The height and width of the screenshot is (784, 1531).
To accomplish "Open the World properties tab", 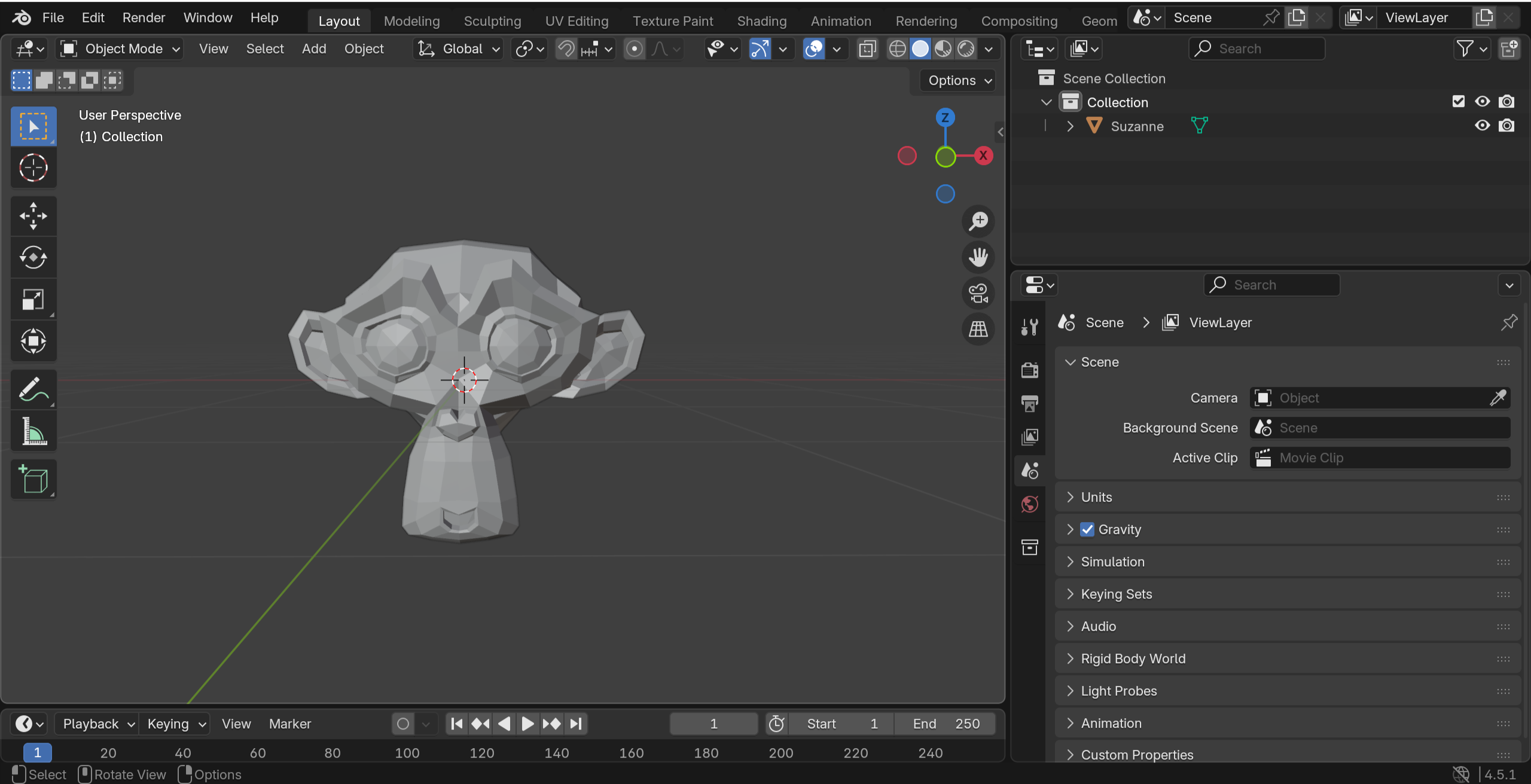I will tap(1030, 504).
